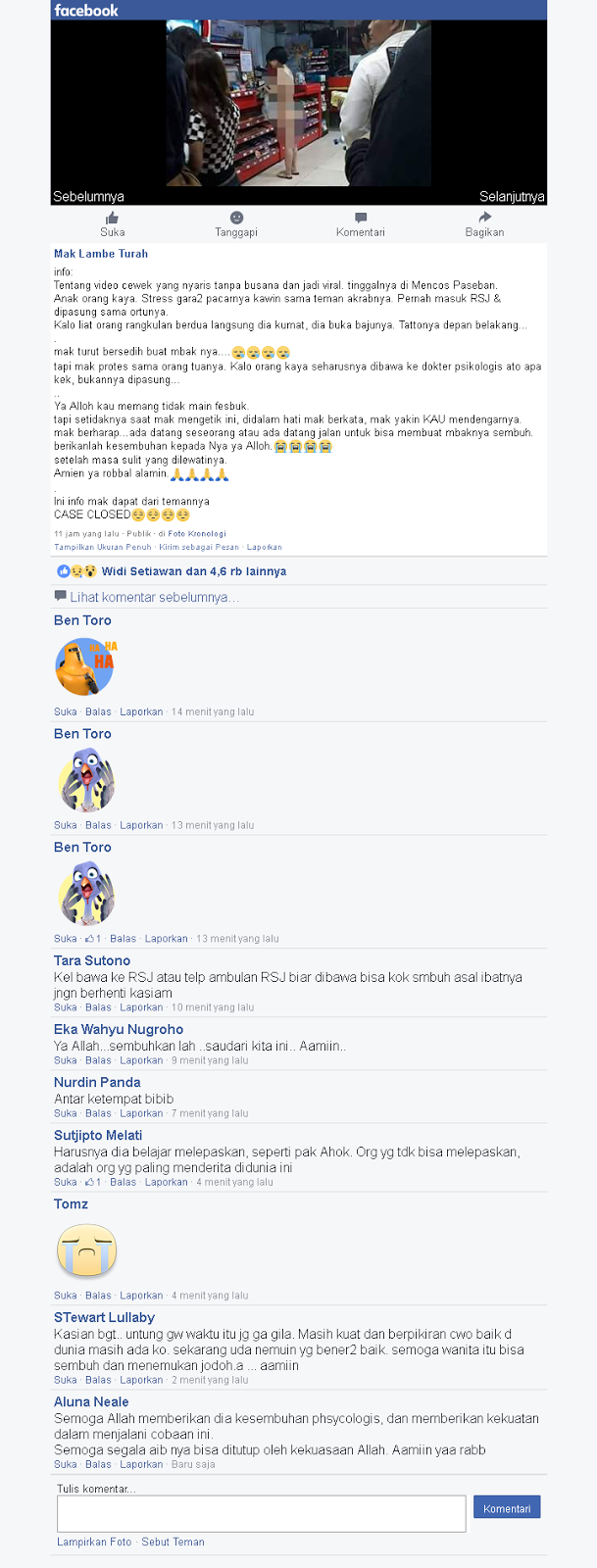The height and width of the screenshot is (1568, 597).
Task: Click the reaction emoji icons beside Widi Setiawan
Action: [x=76, y=571]
